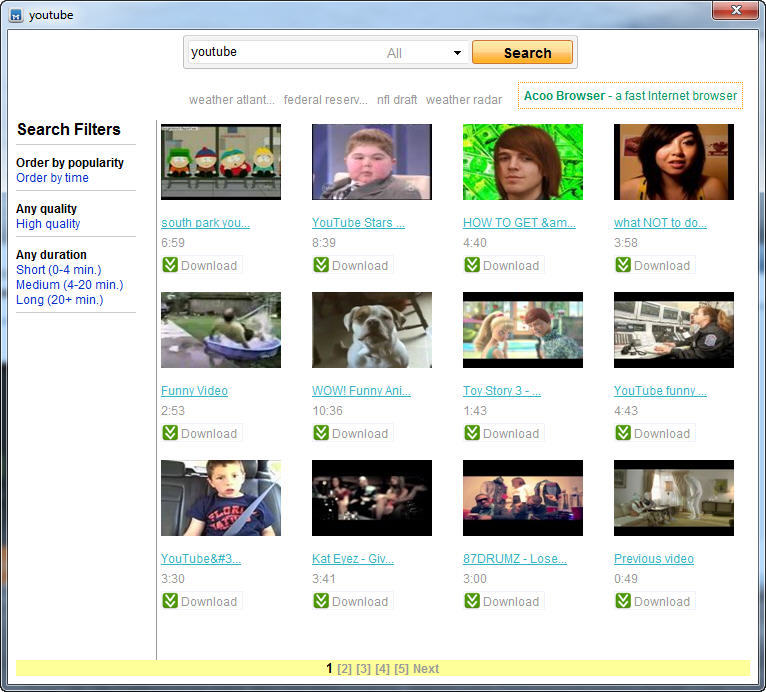Image resolution: width=766 pixels, height=692 pixels.
Task: Click the green download icon under YouTube Stars video
Action: coord(321,265)
